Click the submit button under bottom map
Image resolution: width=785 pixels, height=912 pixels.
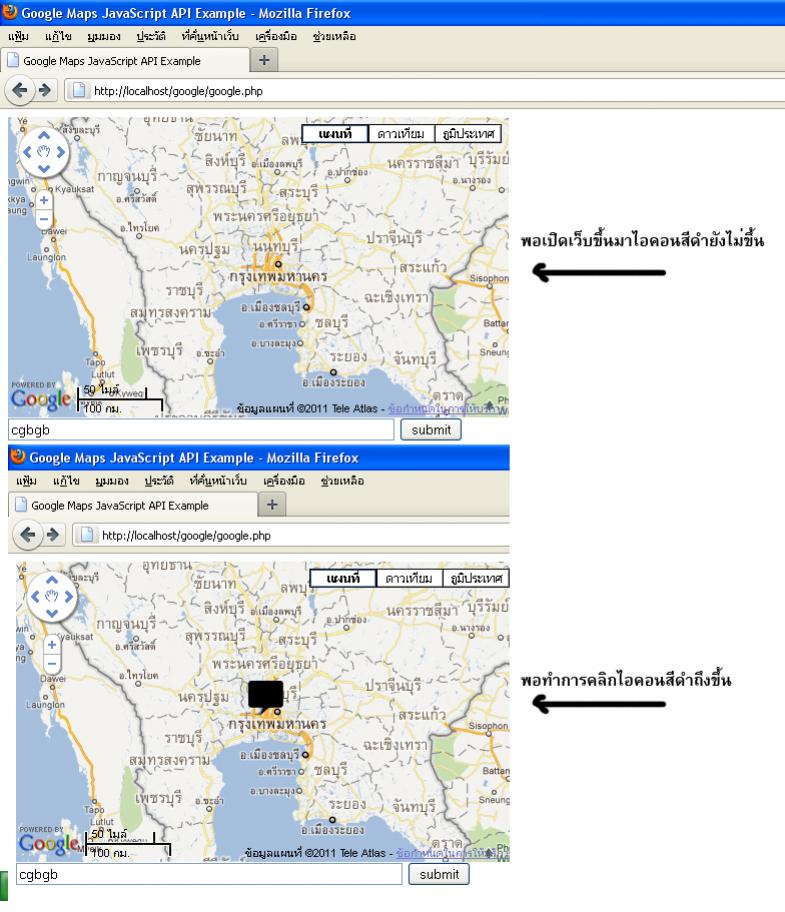(x=439, y=874)
